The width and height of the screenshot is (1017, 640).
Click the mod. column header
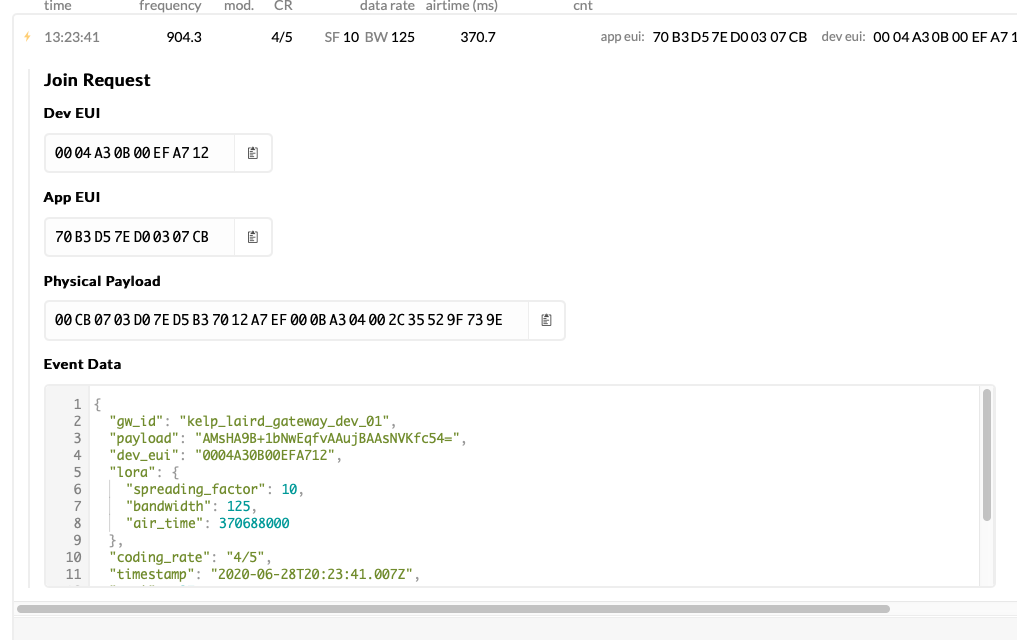(239, 6)
